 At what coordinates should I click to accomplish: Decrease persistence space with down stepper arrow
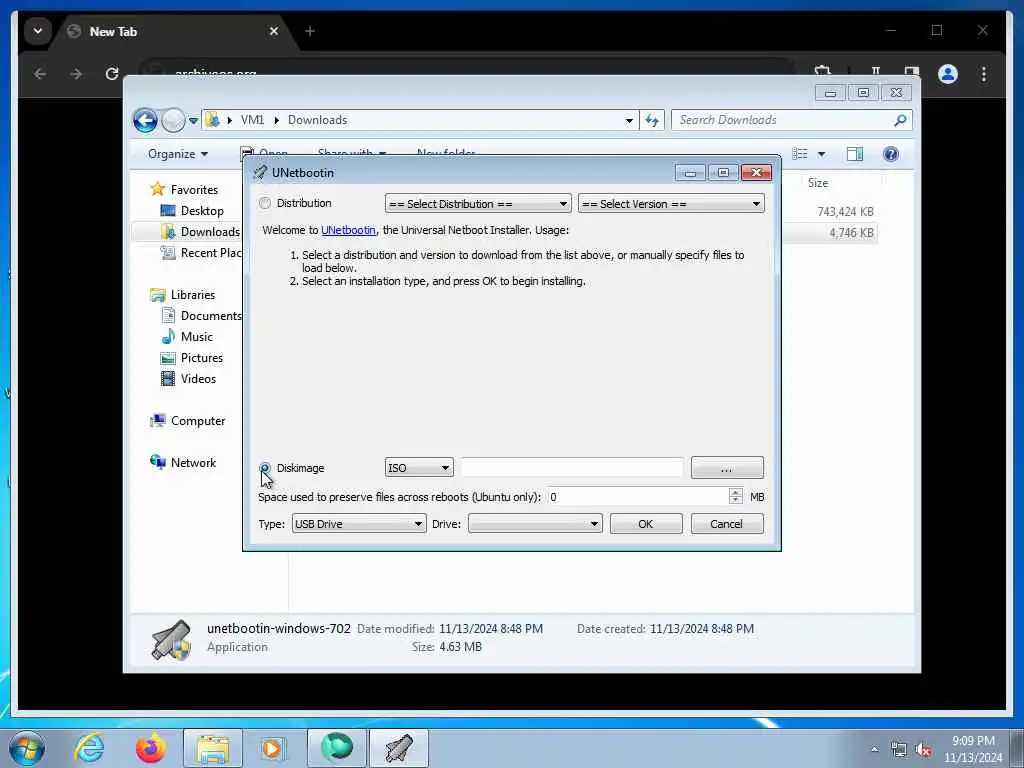[735, 502]
